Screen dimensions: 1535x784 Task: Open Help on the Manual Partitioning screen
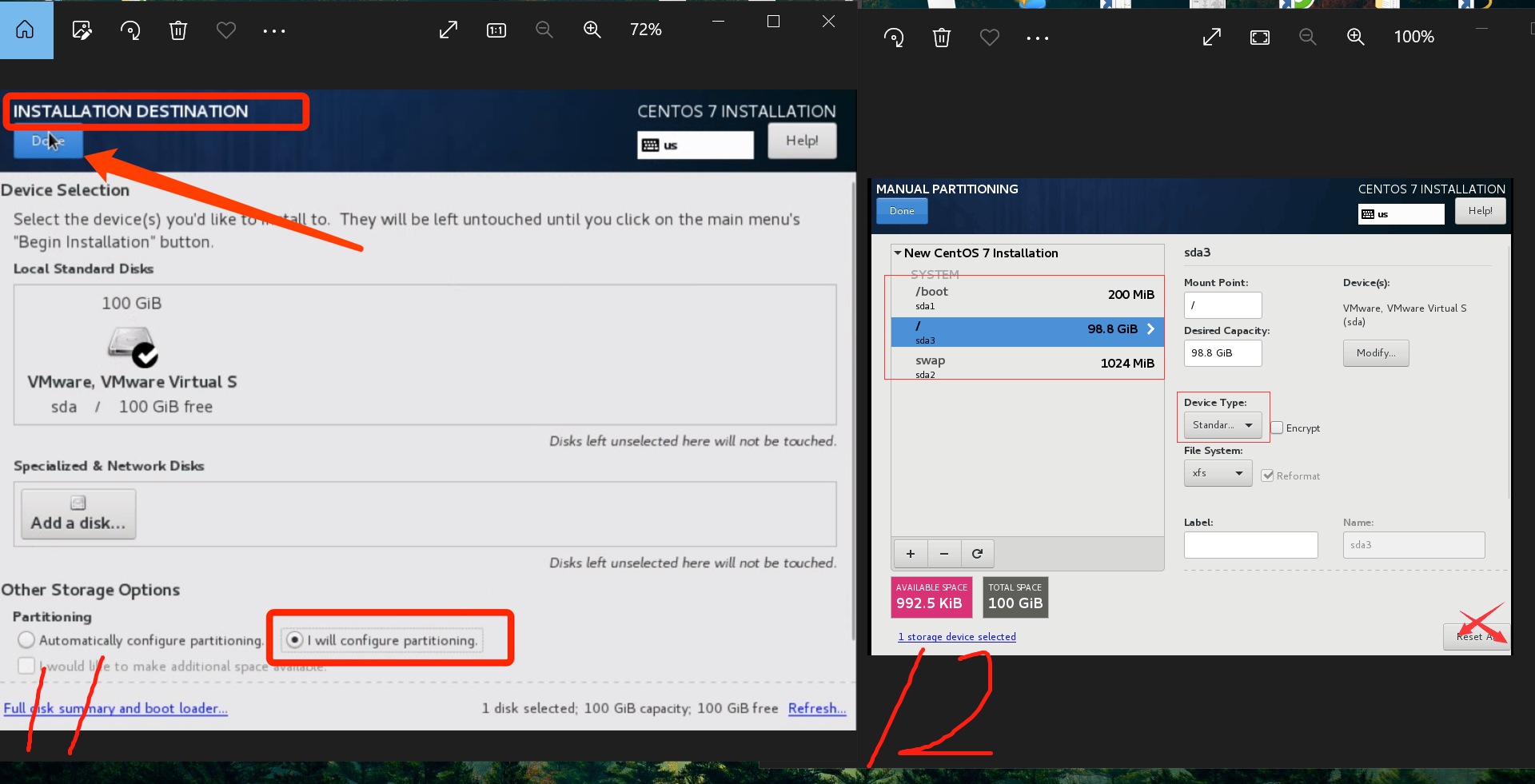point(1480,211)
